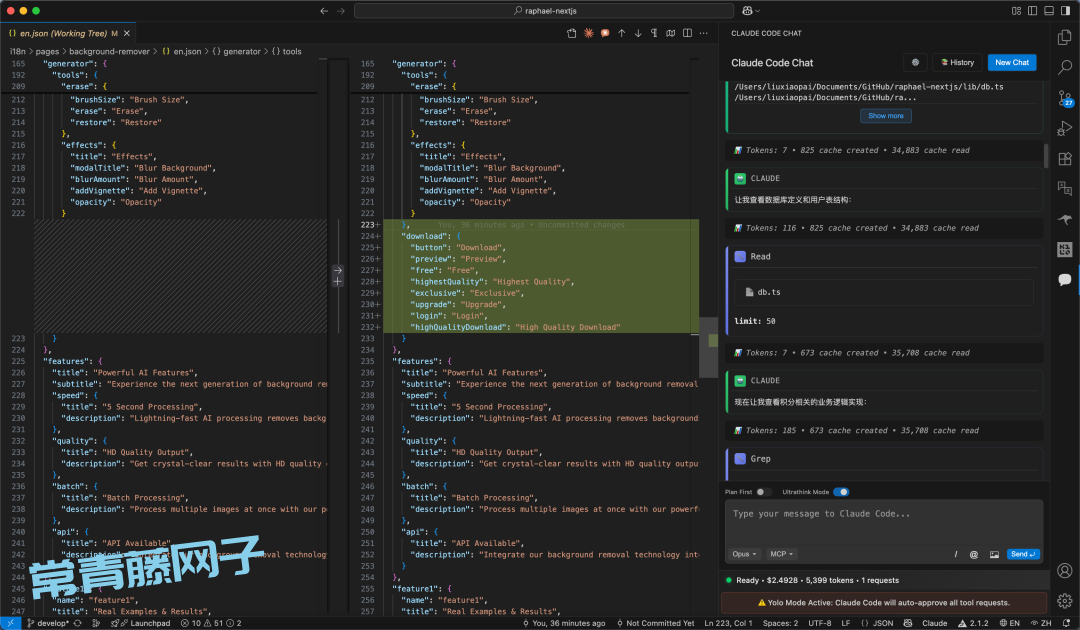Open the Run and Debug view
Image resolution: width=1080 pixels, height=630 pixels.
(1064, 128)
